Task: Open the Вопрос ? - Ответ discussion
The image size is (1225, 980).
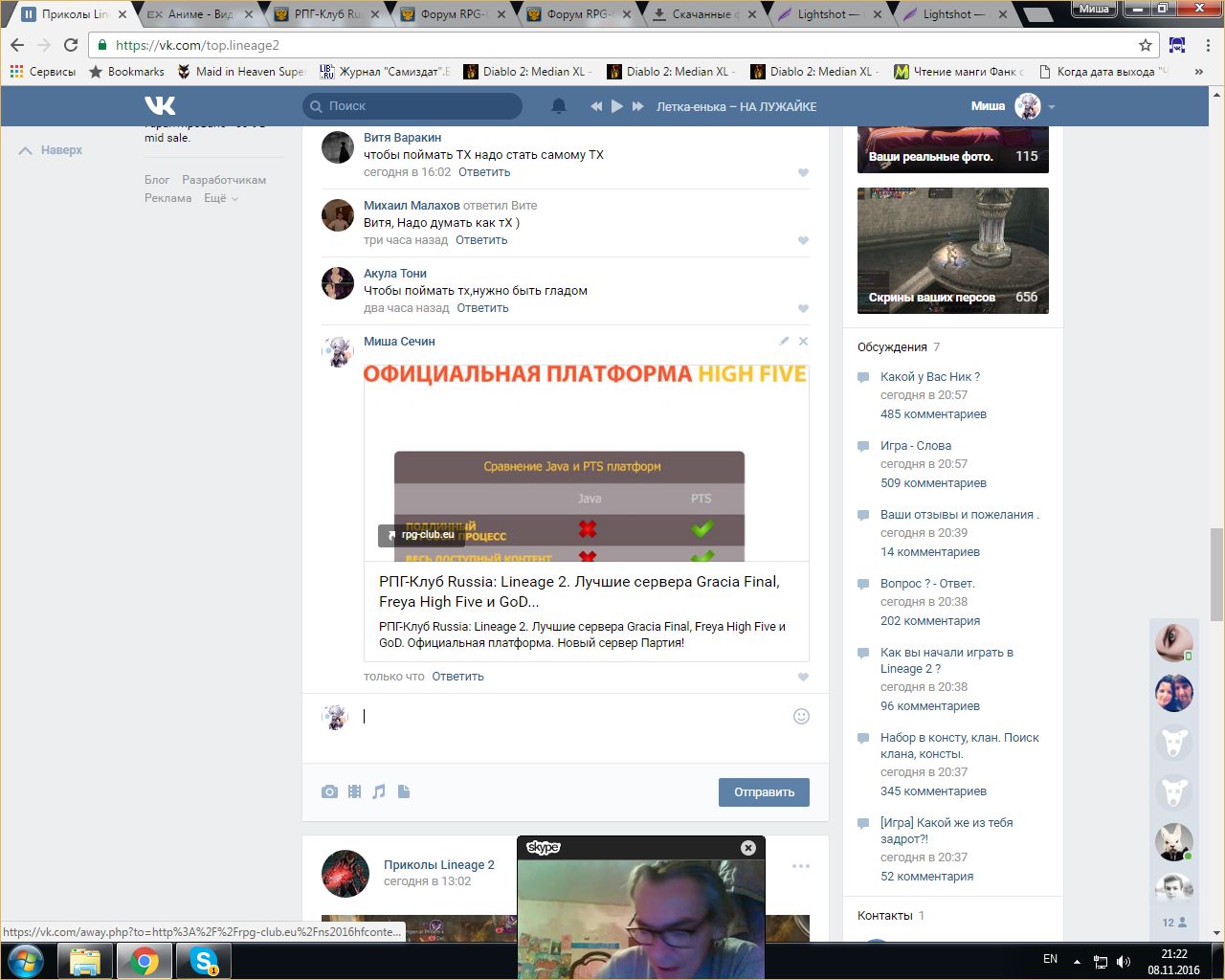Action: pos(927,584)
